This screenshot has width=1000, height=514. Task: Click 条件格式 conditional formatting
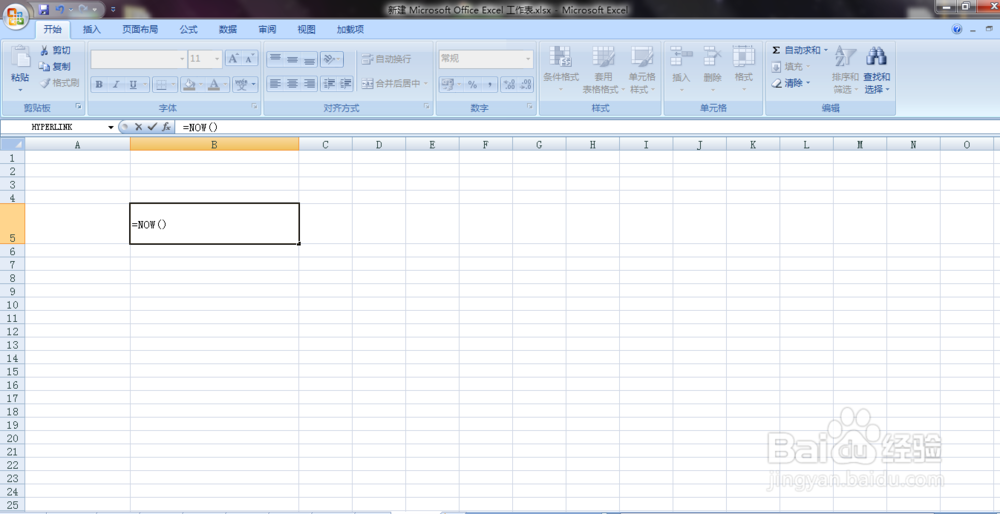[561, 70]
